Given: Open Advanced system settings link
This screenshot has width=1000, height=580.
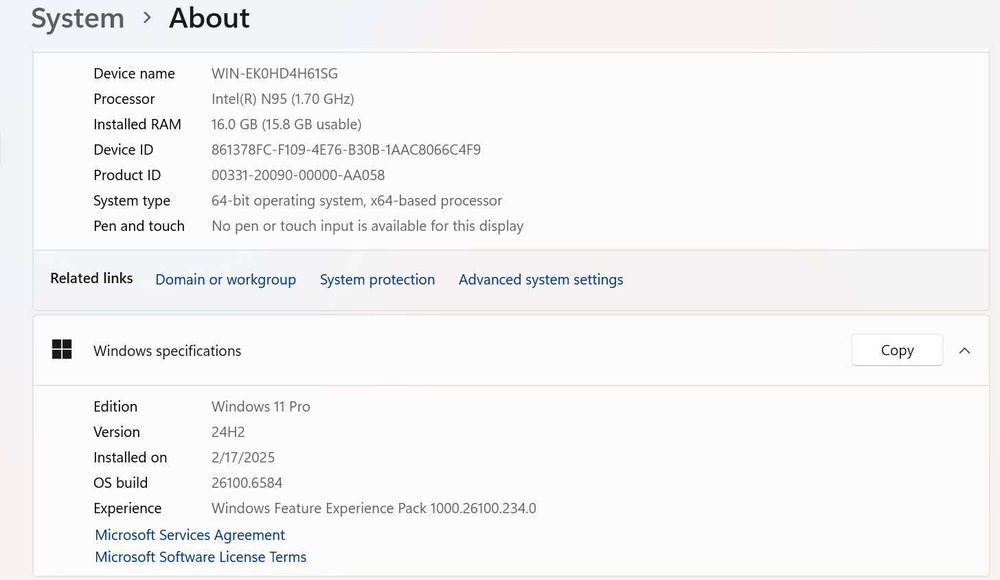Looking at the screenshot, I should 540,280.
